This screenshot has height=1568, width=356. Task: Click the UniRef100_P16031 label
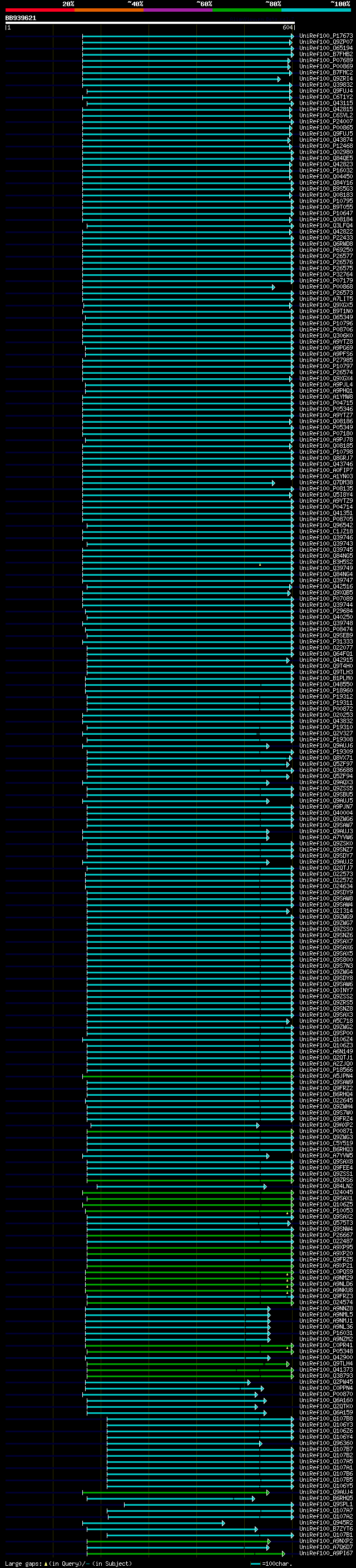coord(326,1332)
